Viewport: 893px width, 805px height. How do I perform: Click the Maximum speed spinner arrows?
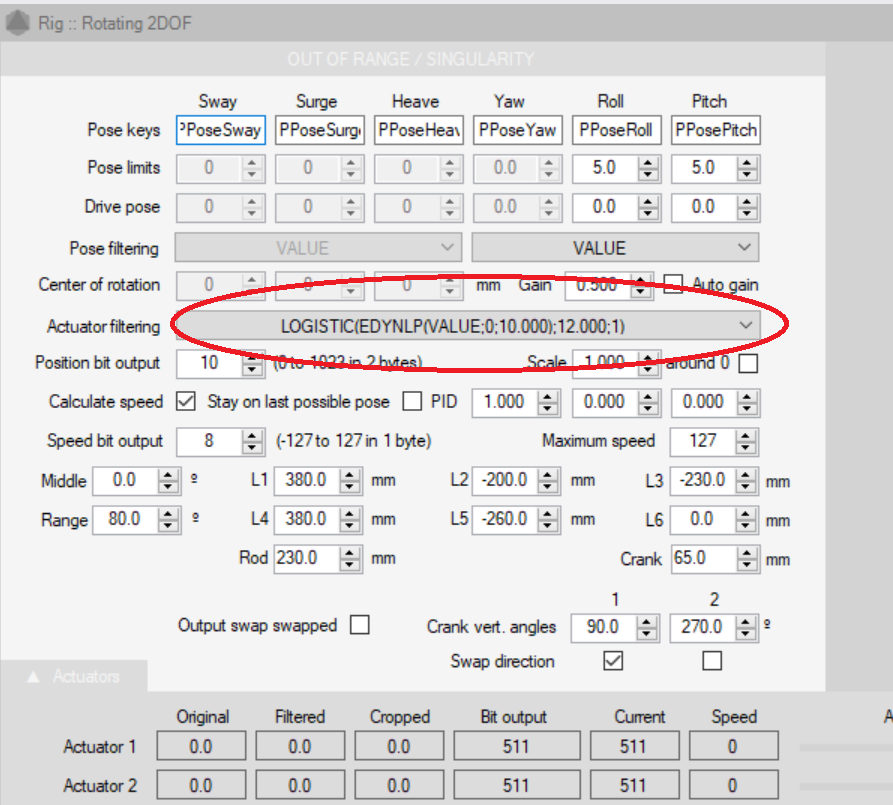[x=747, y=441]
